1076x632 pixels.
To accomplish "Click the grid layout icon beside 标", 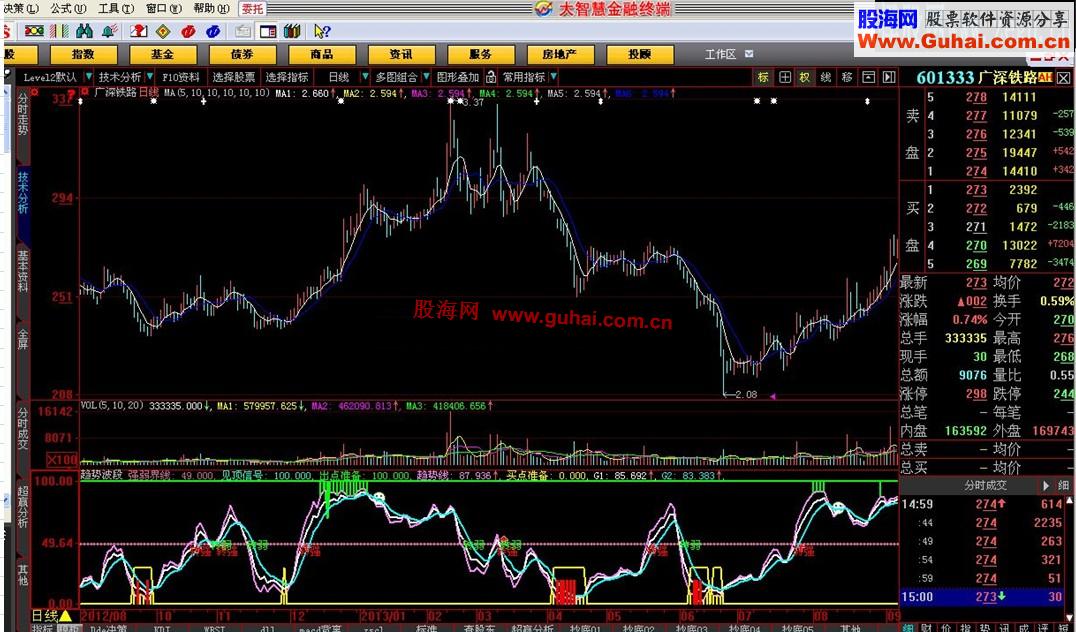I will pos(785,78).
